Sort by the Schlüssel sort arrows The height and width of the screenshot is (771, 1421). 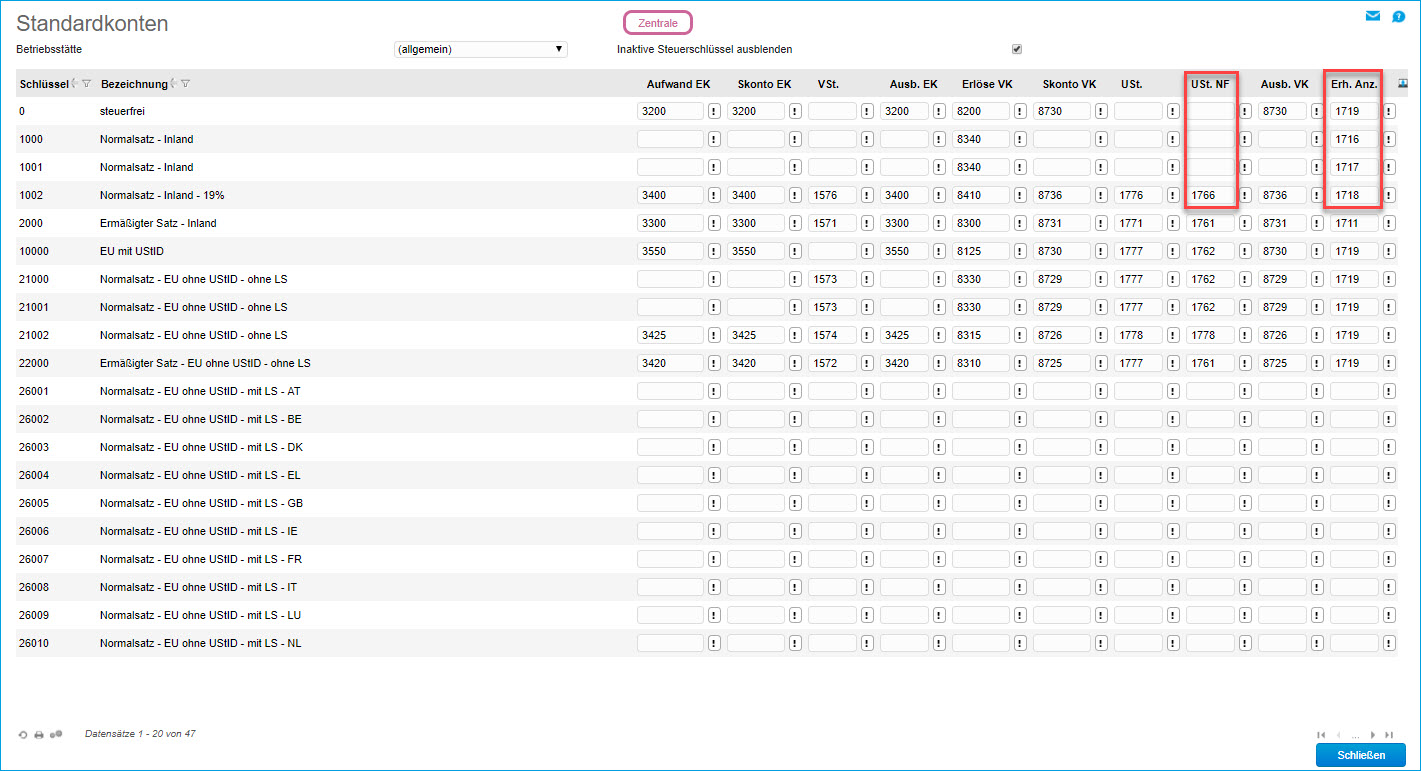(74, 84)
